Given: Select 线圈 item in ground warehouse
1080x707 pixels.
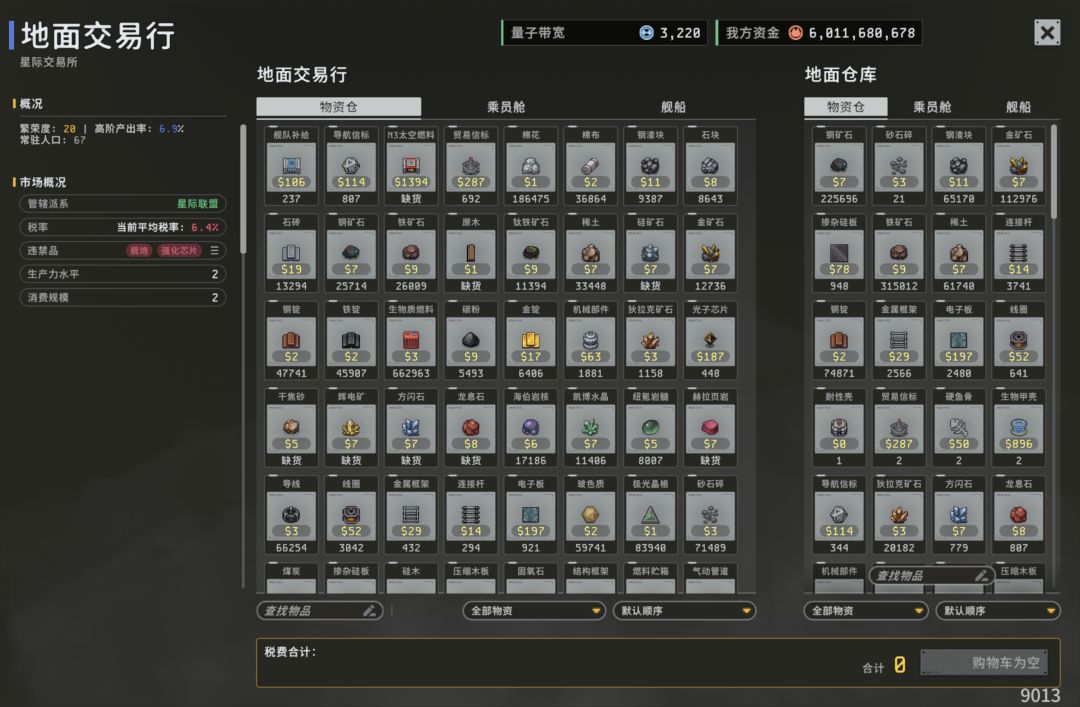Looking at the screenshot, I should [1019, 340].
